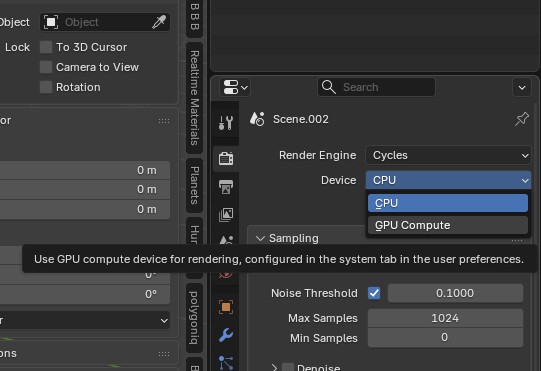Select GPU Compute in Device dropdown

click(447, 225)
